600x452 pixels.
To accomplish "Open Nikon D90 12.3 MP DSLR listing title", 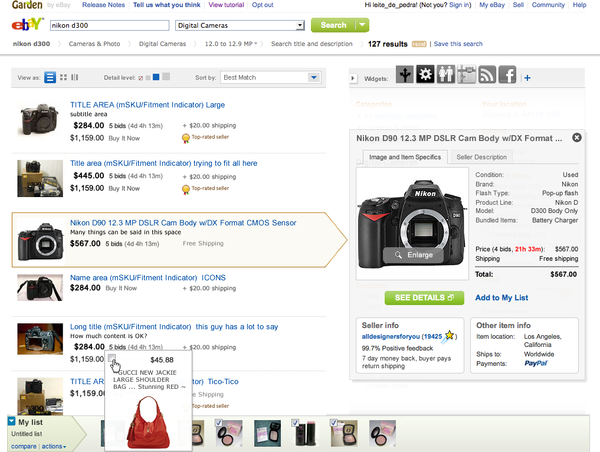I will (x=183, y=223).
